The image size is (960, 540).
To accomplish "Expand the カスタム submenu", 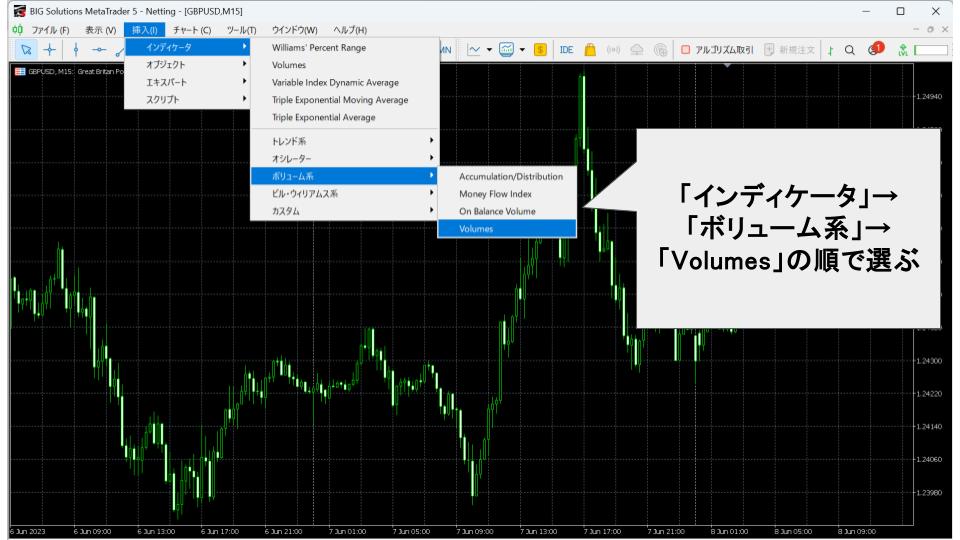I will 345,211.
